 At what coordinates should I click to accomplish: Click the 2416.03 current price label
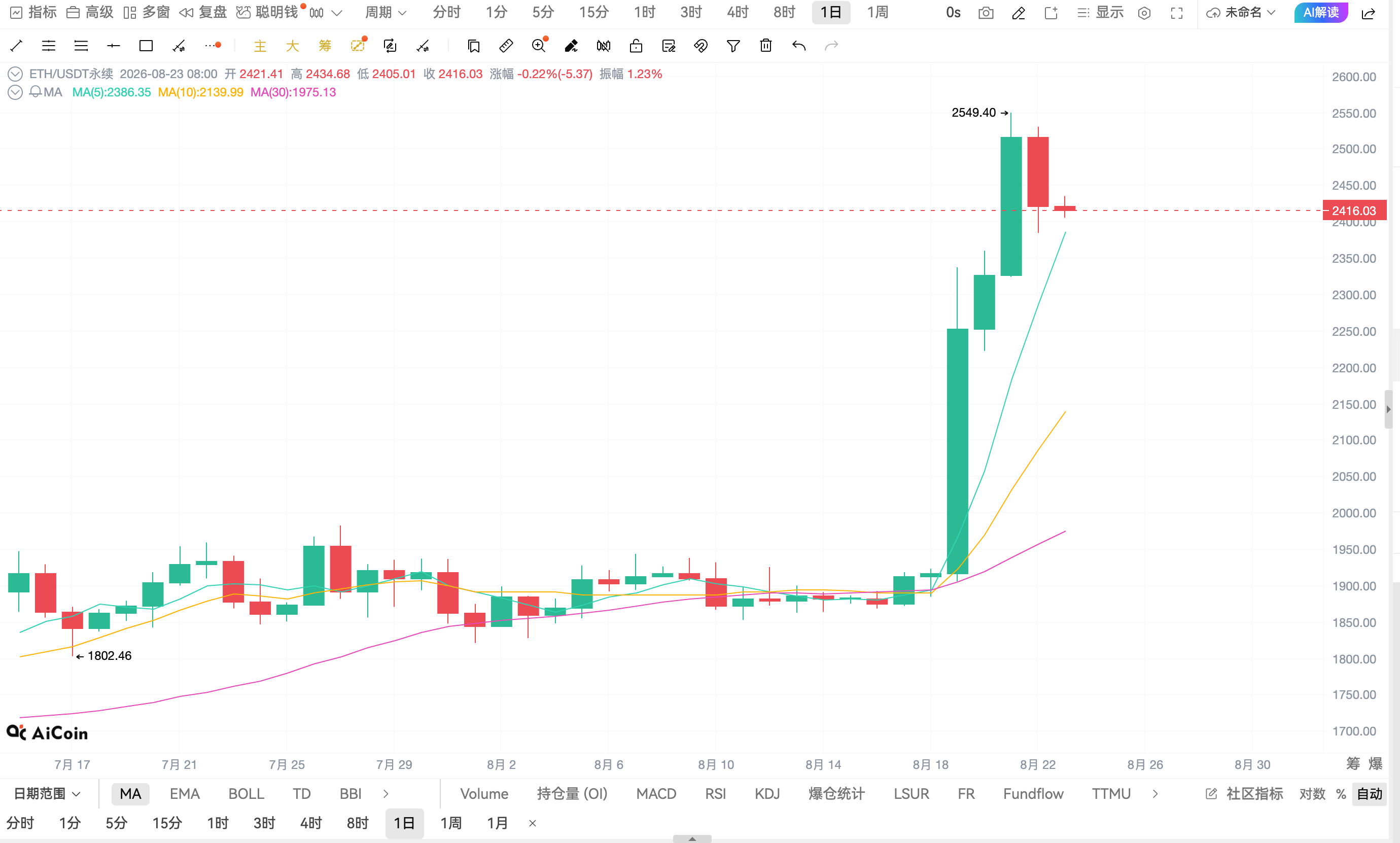[1354, 210]
